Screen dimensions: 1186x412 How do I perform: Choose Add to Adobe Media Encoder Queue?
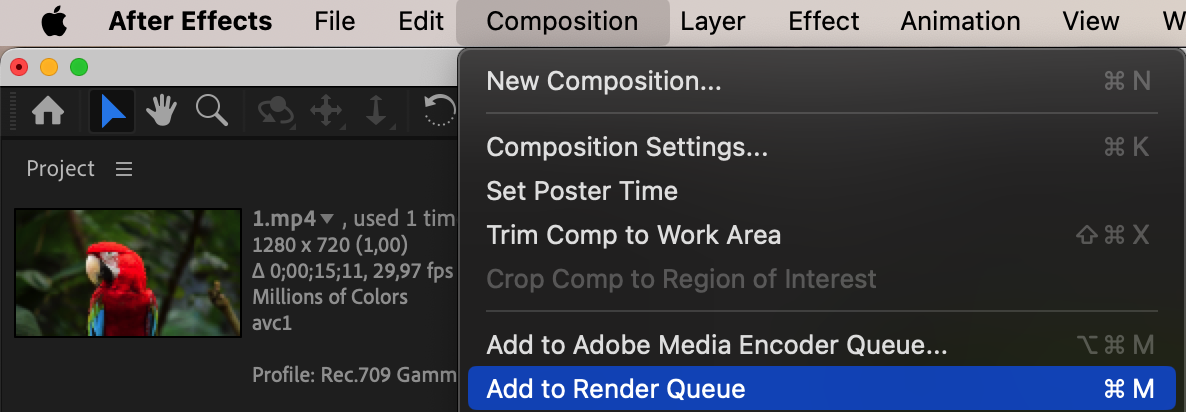[716, 345]
